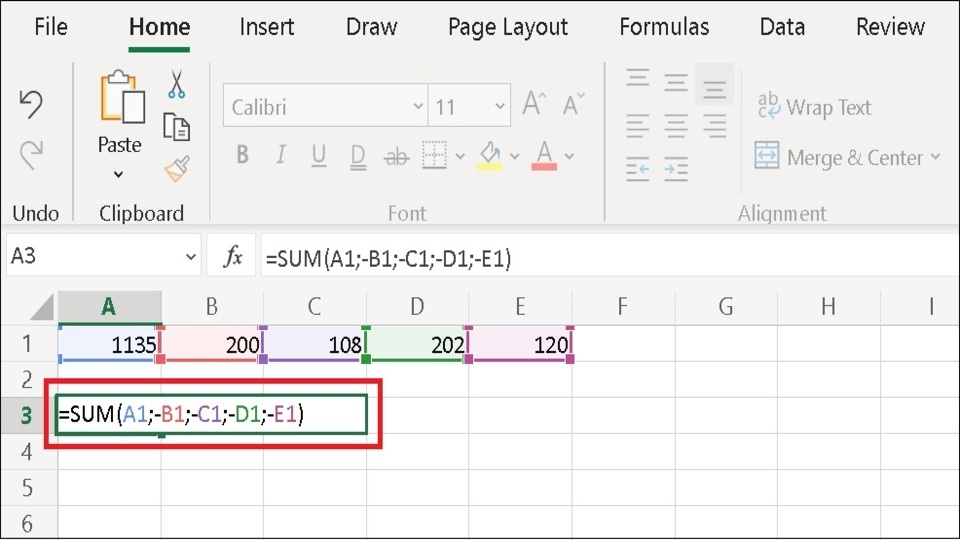Click the Redo arrow icon
Image resolution: width=960 pixels, height=540 pixels.
pos(31,154)
